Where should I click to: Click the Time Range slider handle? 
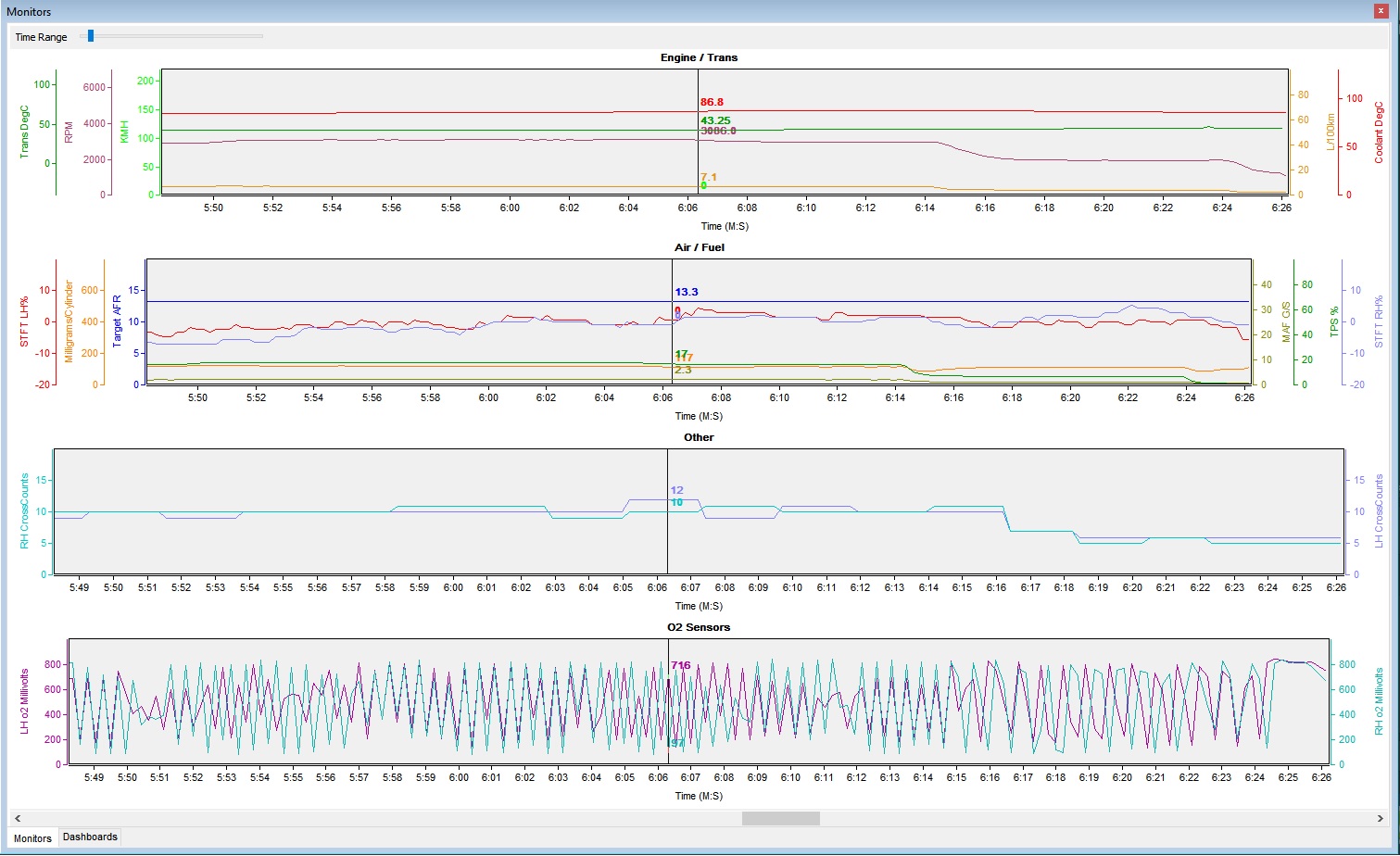(x=90, y=36)
